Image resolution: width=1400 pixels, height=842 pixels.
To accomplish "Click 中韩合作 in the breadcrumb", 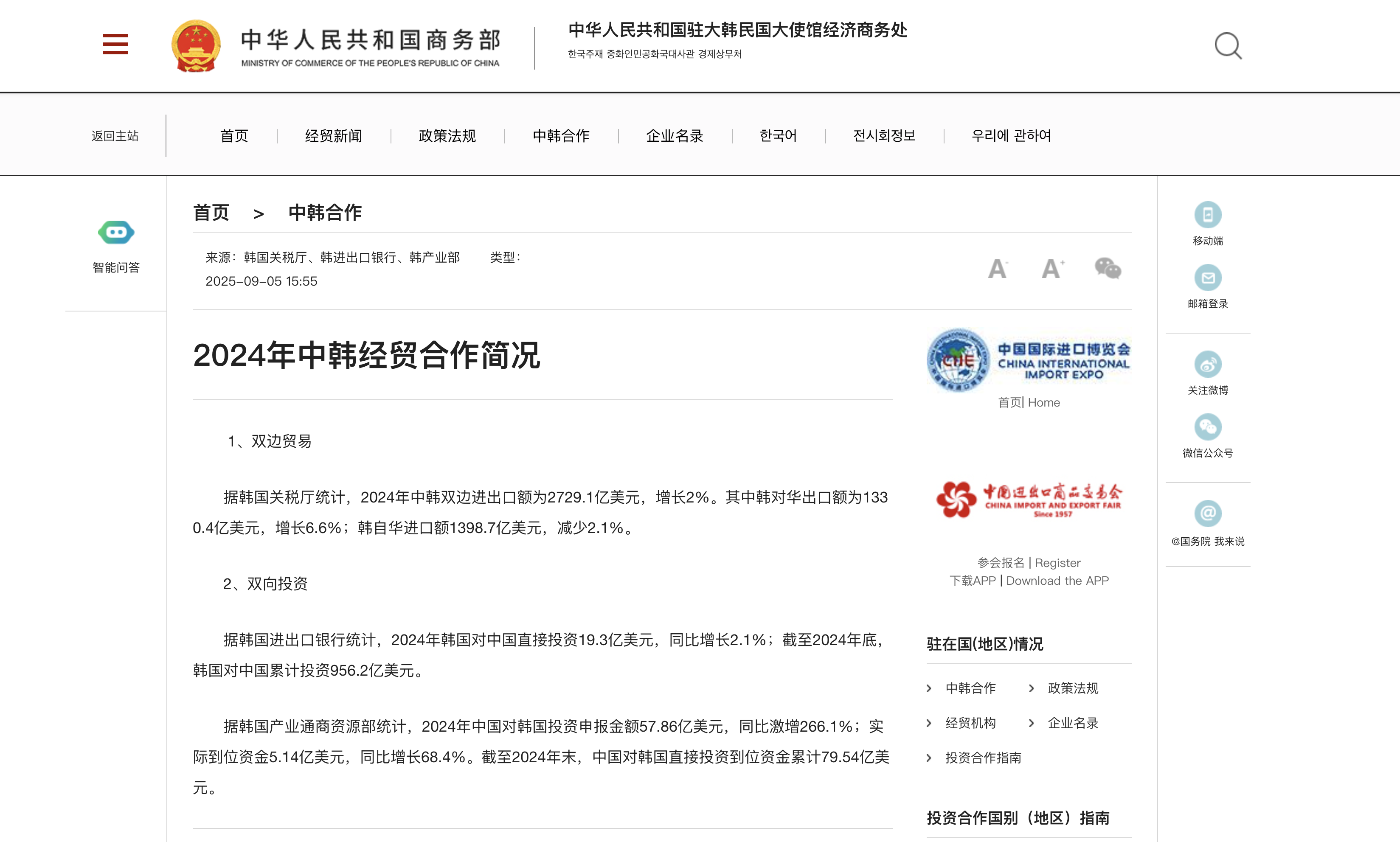I will pos(325,213).
